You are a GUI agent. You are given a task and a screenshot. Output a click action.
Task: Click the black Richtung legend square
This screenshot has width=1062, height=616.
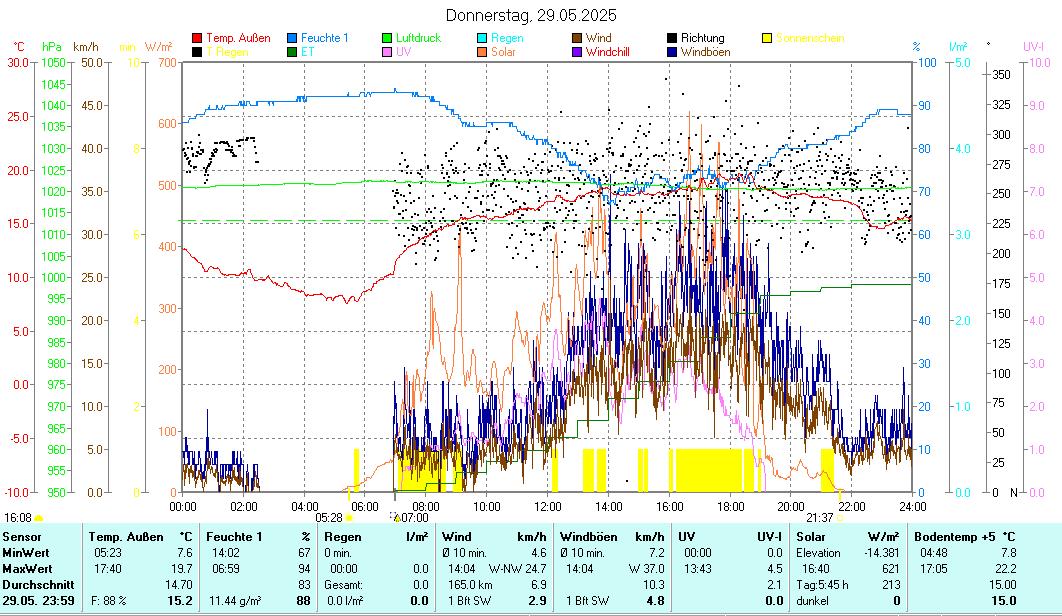[x=672, y=38]
